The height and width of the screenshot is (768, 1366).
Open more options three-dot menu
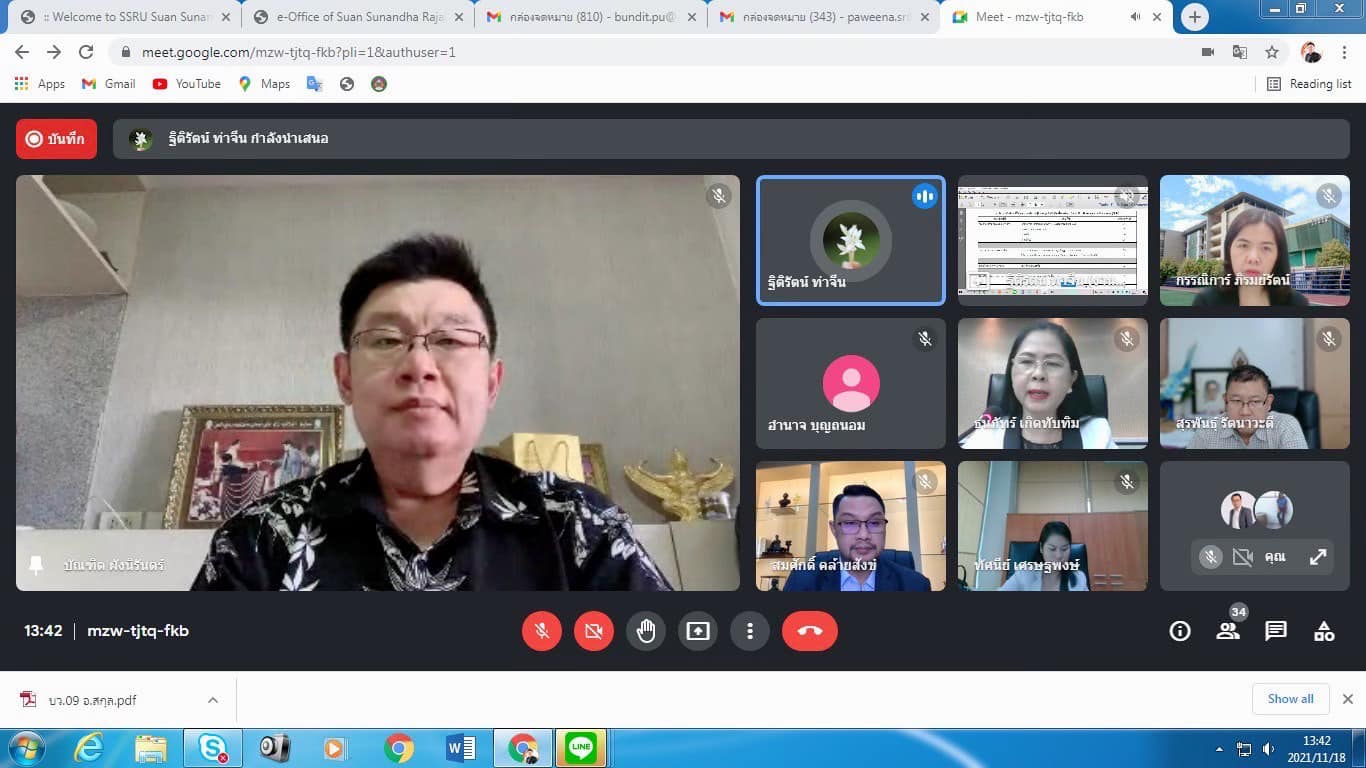point(750,631)
